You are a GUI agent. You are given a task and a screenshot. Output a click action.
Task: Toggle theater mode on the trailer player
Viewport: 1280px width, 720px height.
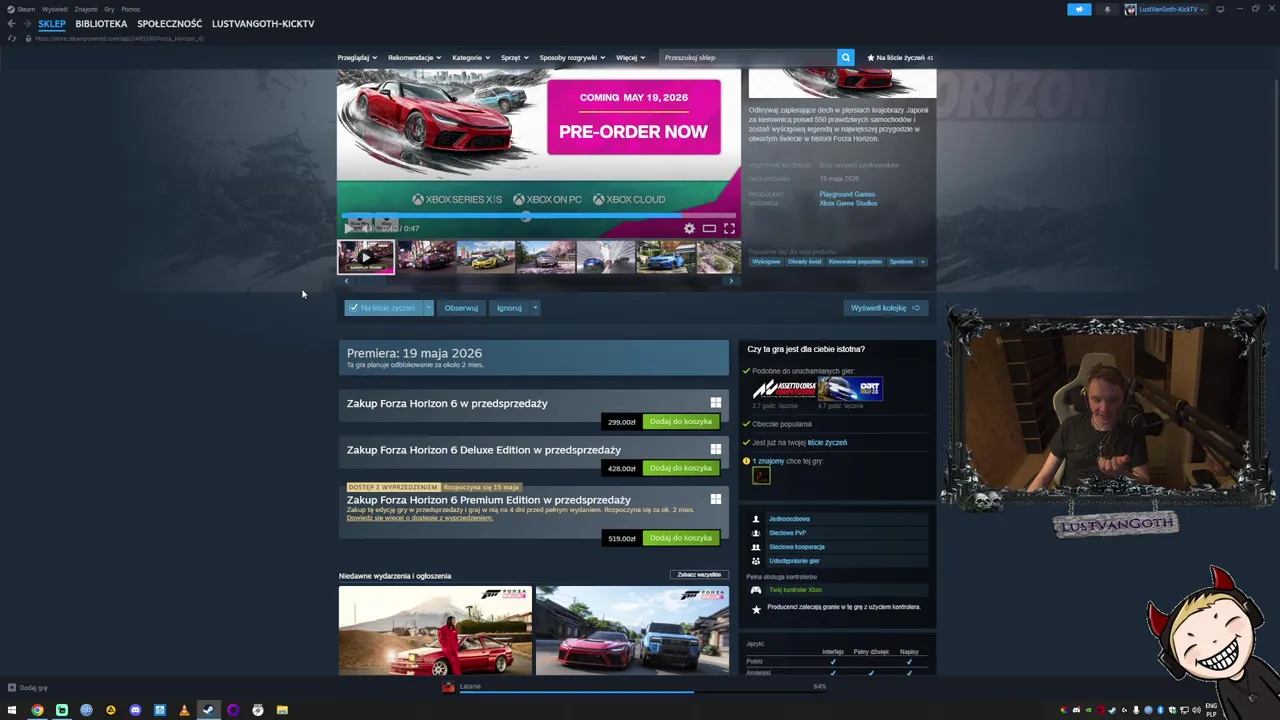(709, 228)
